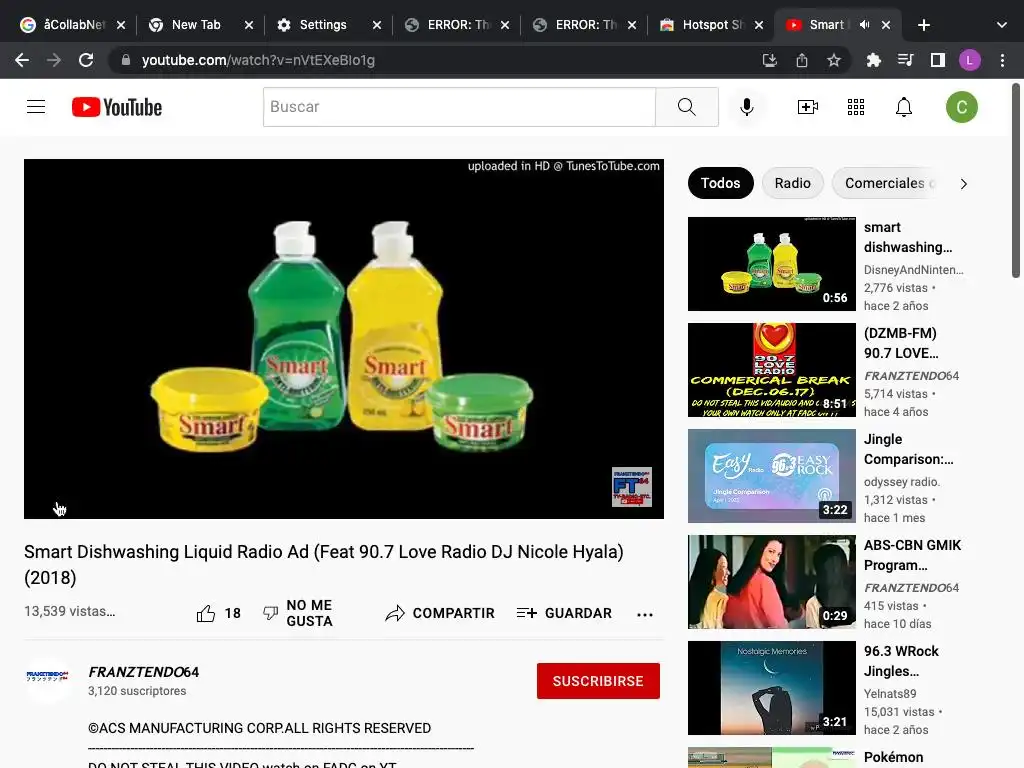Open more actions three-dot menu under video
Screen dimensions: 1024x768
645,614
